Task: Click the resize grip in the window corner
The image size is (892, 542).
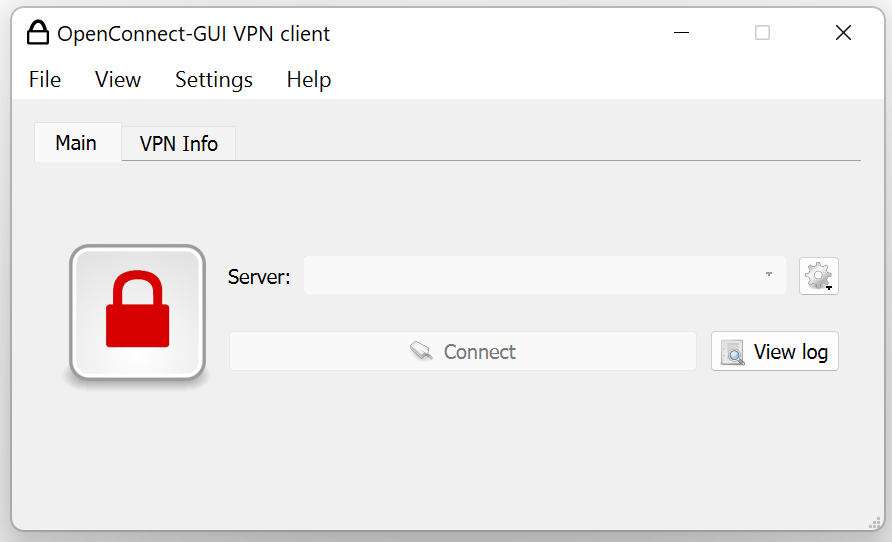Action: (875, 521)
